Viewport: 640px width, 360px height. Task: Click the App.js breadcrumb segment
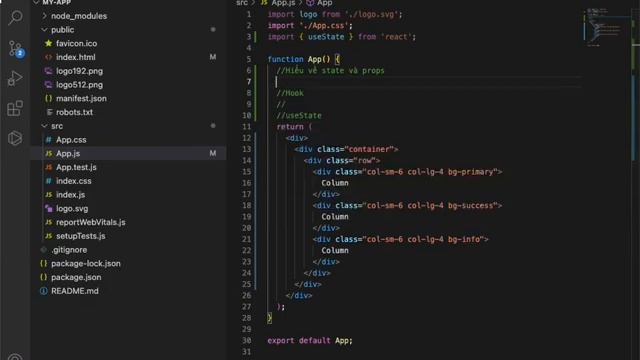point(283,3)
